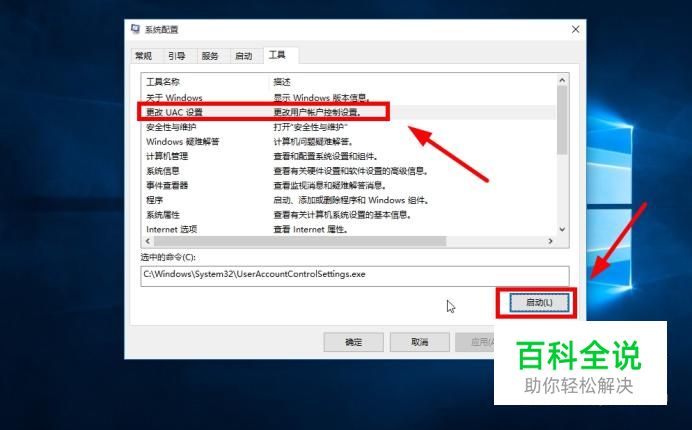The width and height of the screenshot is (692, 430).
Task: Select the 事件查看器 tool row
Action: (348, 185)
